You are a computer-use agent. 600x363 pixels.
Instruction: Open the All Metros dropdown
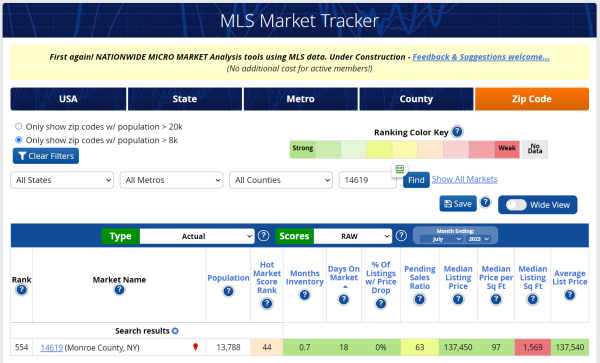(171, 180)
